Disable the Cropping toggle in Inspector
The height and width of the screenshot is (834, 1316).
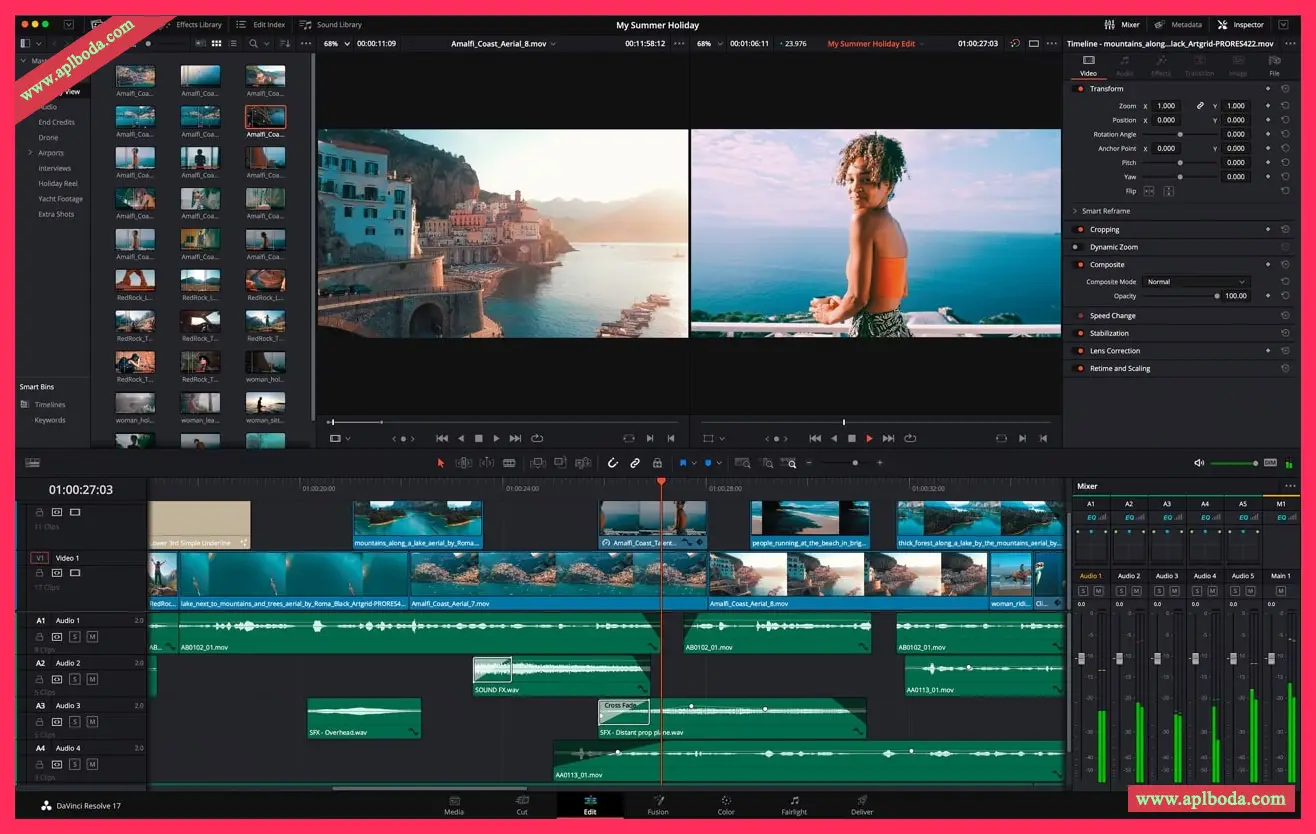coord(1079,230)
